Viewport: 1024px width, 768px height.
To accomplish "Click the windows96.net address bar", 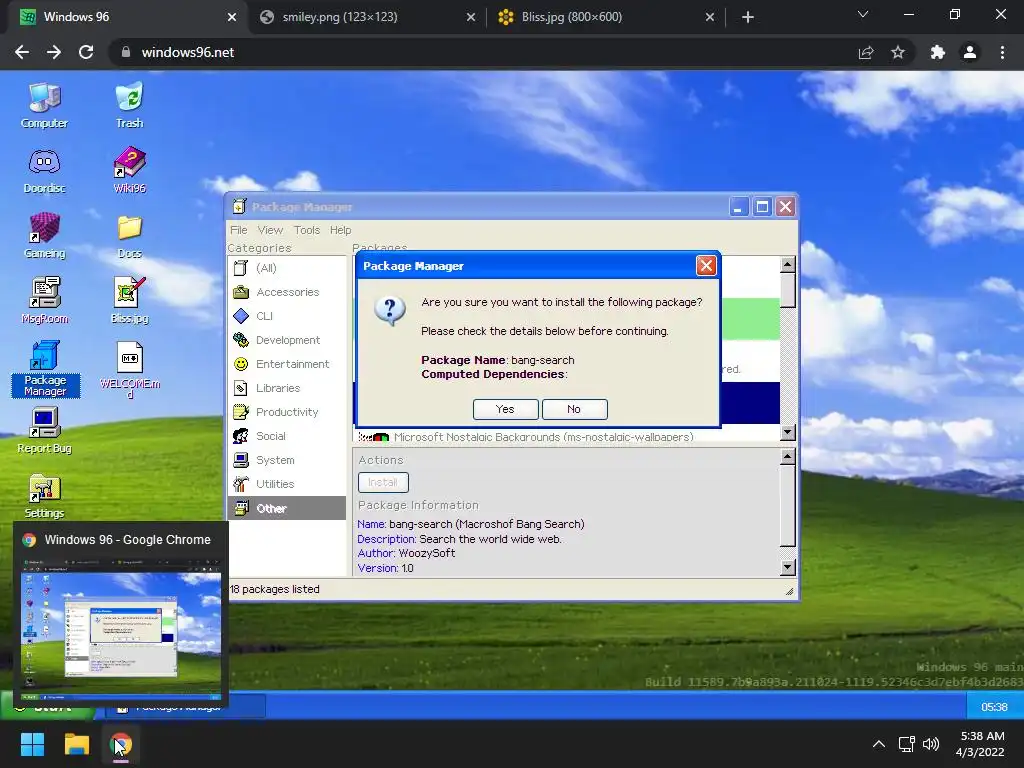I will [483, 52].
